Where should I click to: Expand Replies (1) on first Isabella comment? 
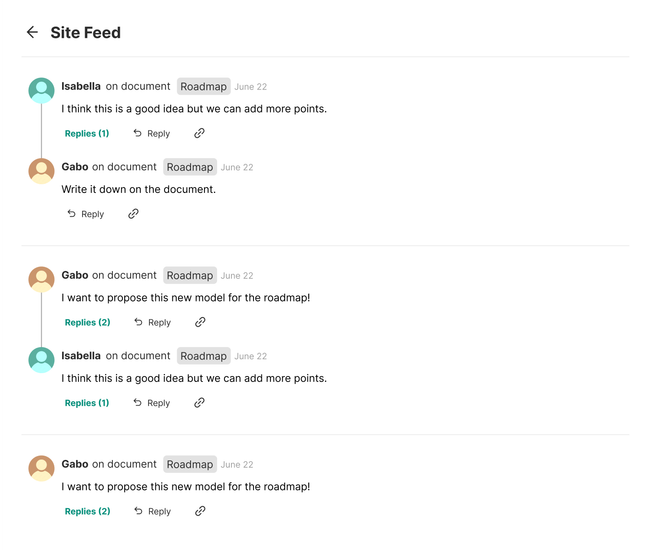(87, 133)
